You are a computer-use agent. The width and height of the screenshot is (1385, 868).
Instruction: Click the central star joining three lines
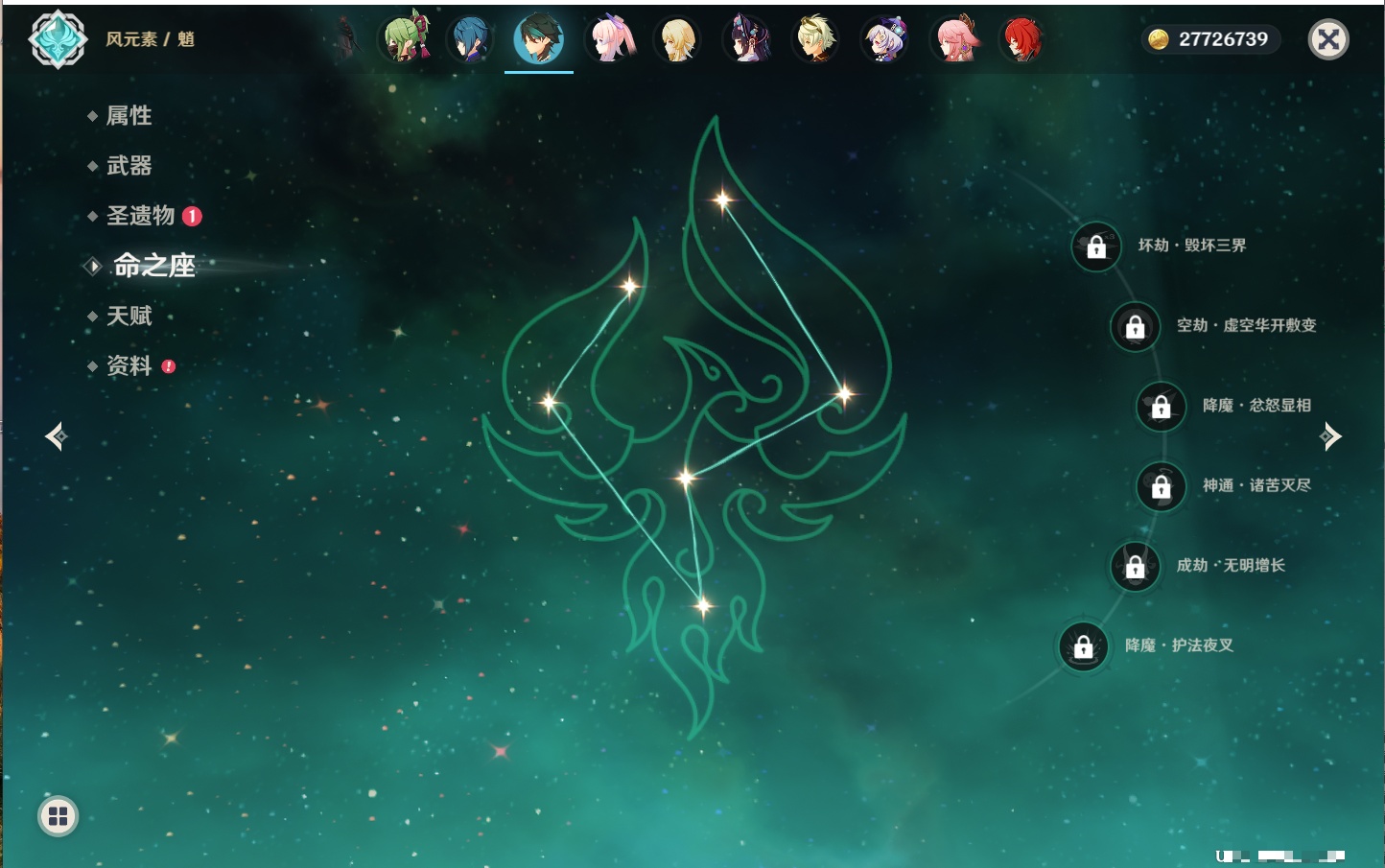coord(685,478)
